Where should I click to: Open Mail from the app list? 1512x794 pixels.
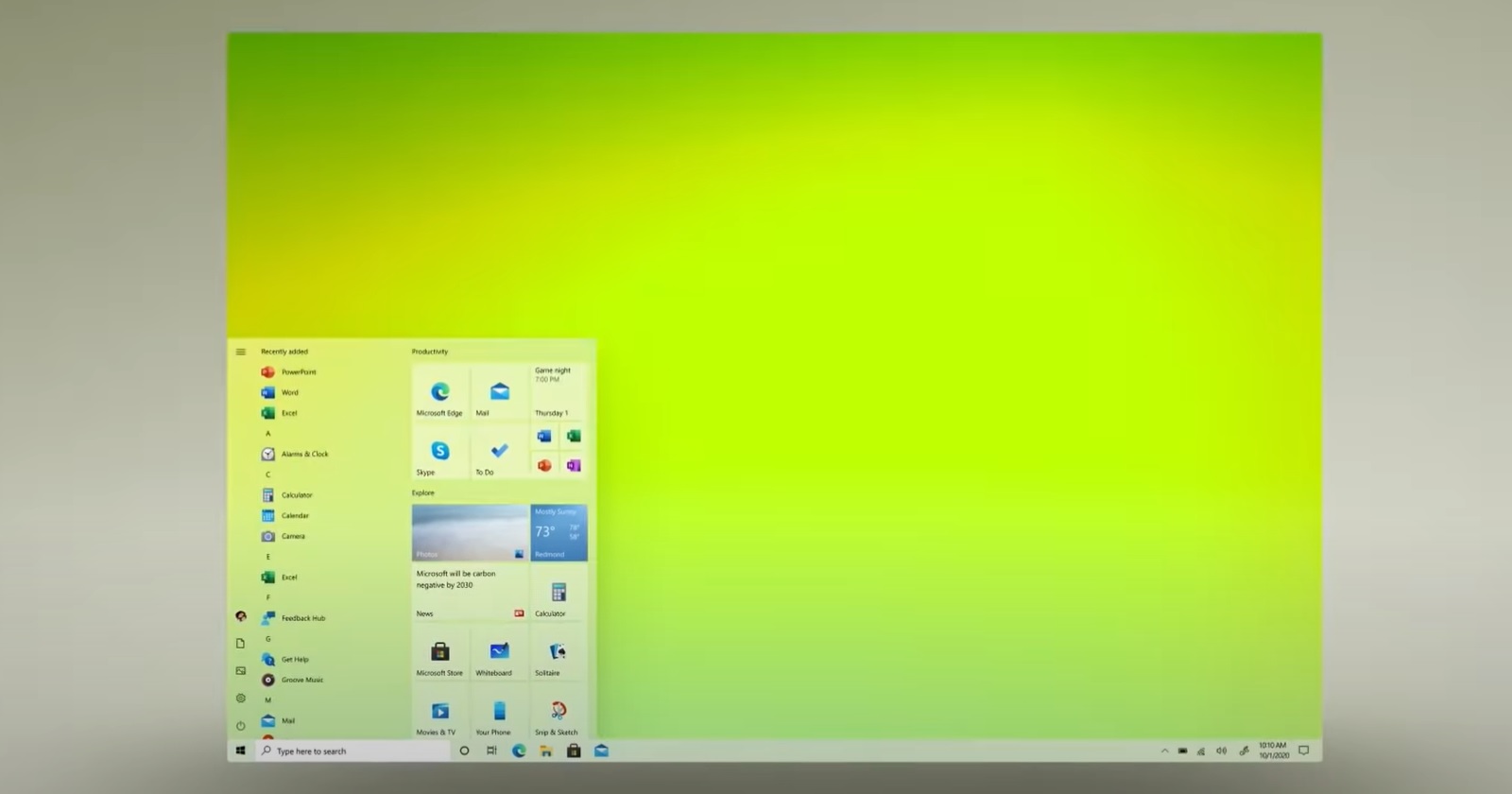point(279,720)
